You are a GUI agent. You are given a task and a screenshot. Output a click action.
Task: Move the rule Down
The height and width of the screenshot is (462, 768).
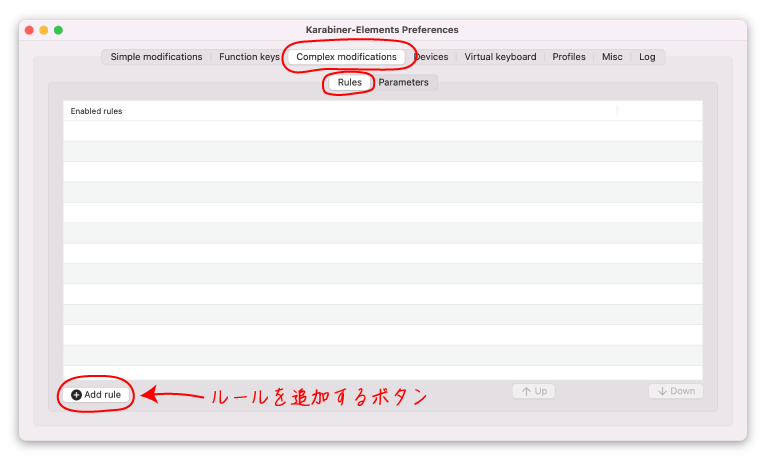pyautogui.click(x=676, y=391)
